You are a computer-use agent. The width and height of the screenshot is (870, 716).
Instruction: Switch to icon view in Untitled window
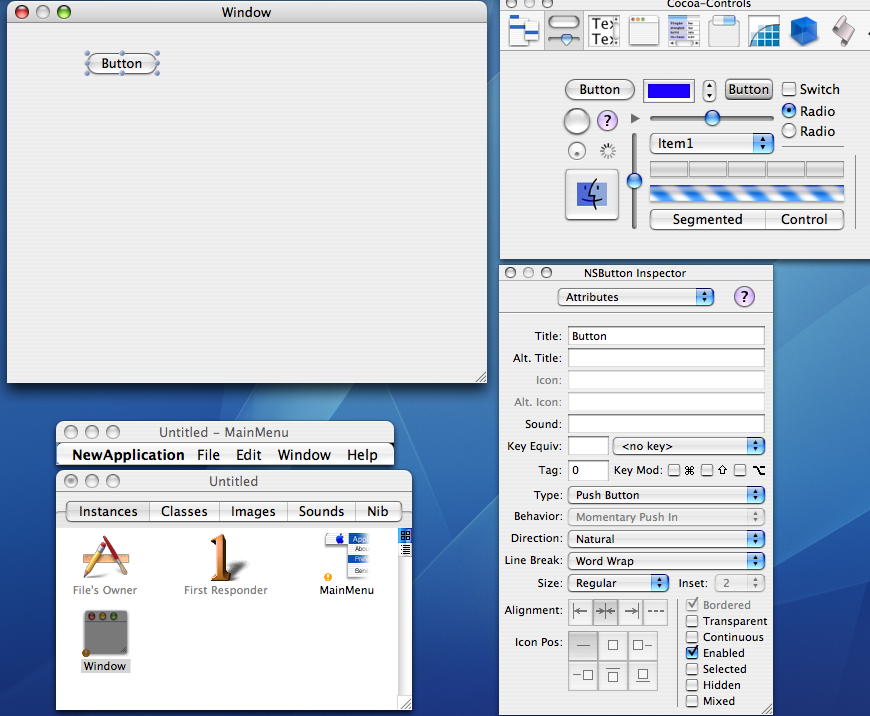pyautogui.click(x=406, y=536)
